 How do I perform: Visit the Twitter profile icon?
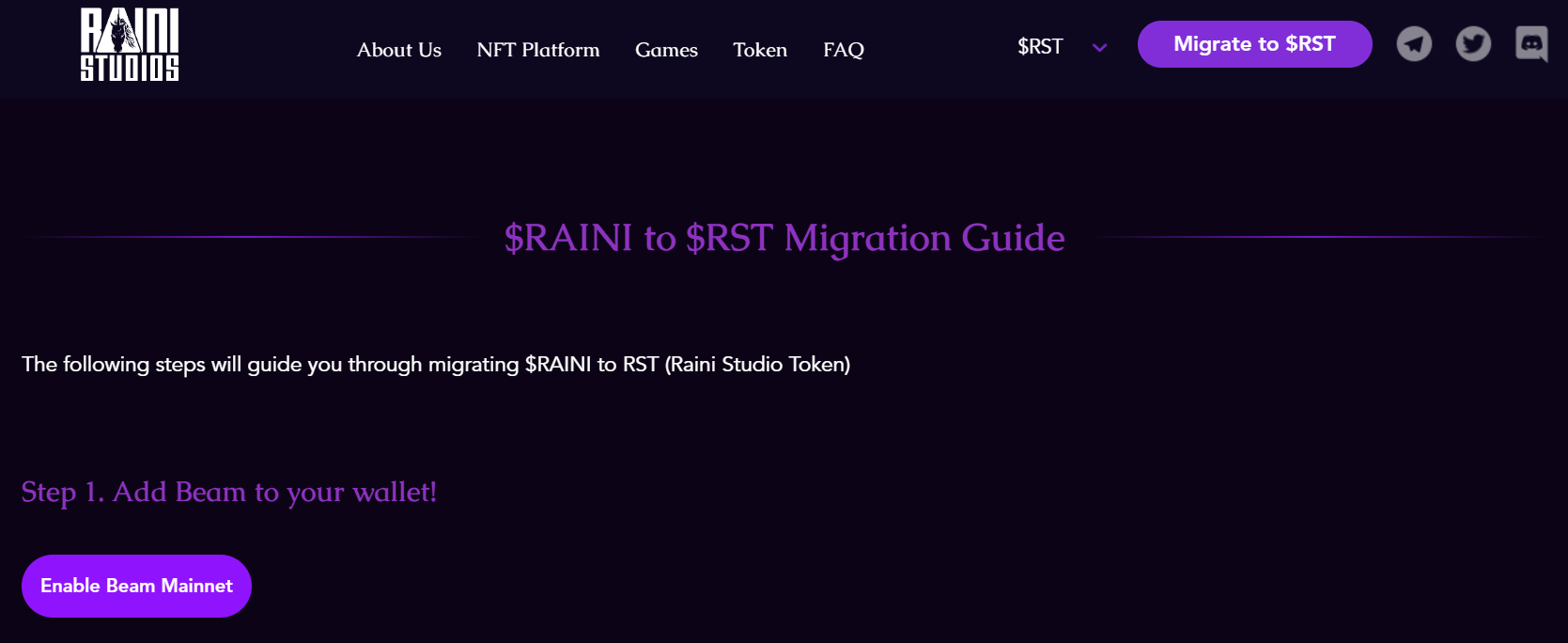coord(1473,43)
